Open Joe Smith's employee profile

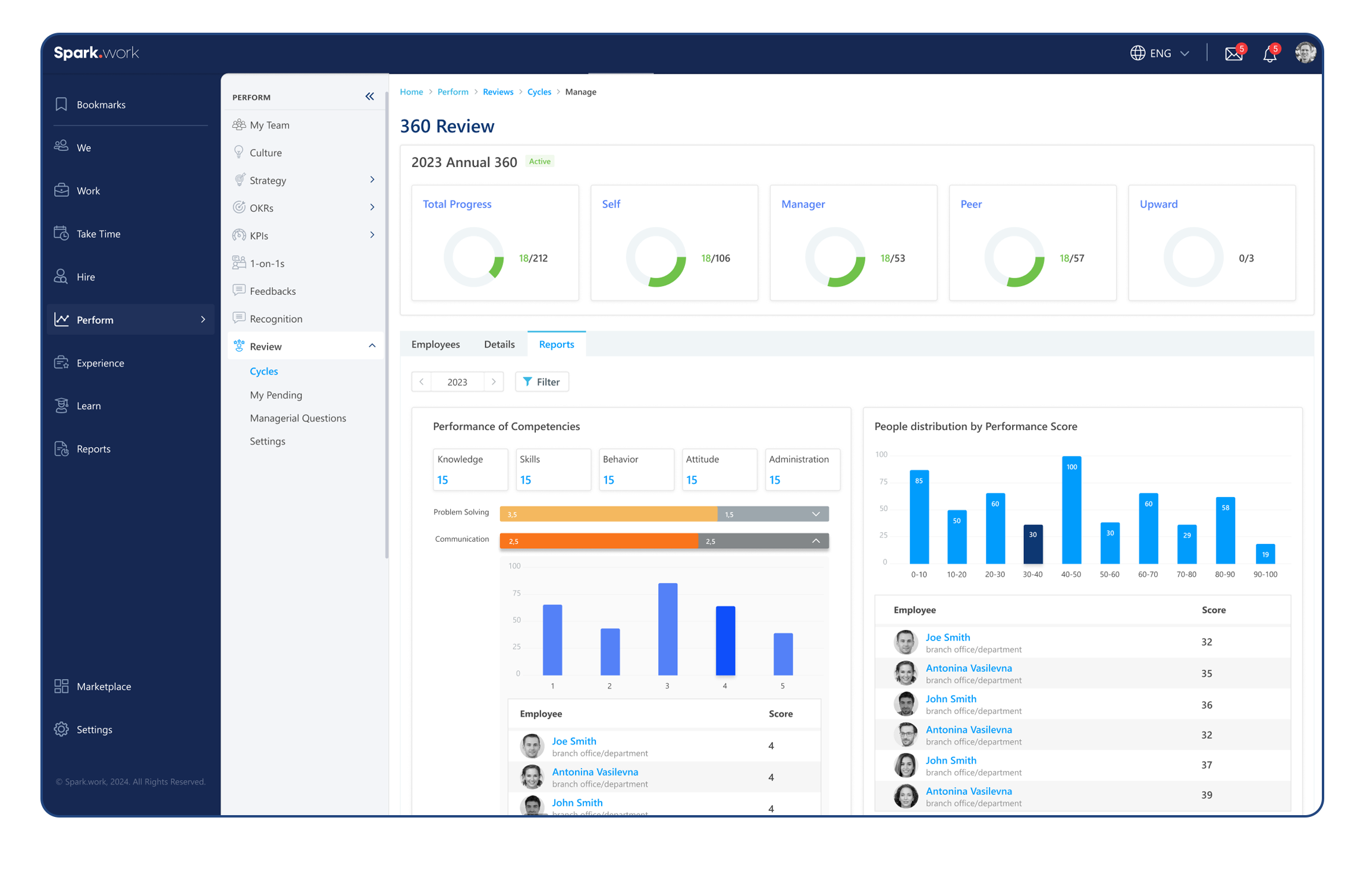[574, 741]
